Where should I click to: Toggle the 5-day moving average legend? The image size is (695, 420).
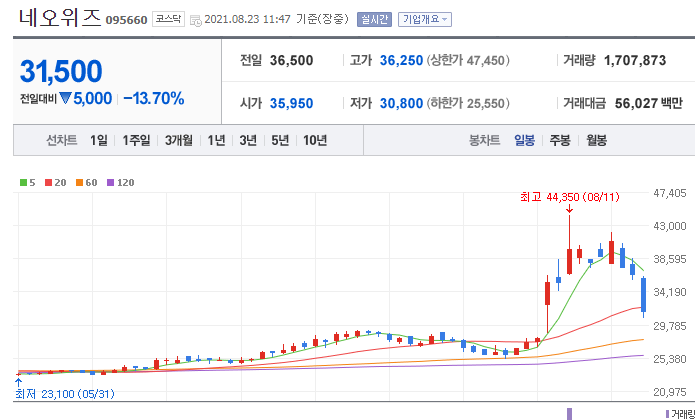(29, 183)
